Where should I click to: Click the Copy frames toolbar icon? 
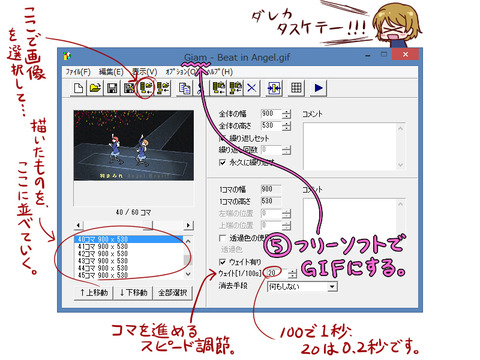tap(184, 88)
